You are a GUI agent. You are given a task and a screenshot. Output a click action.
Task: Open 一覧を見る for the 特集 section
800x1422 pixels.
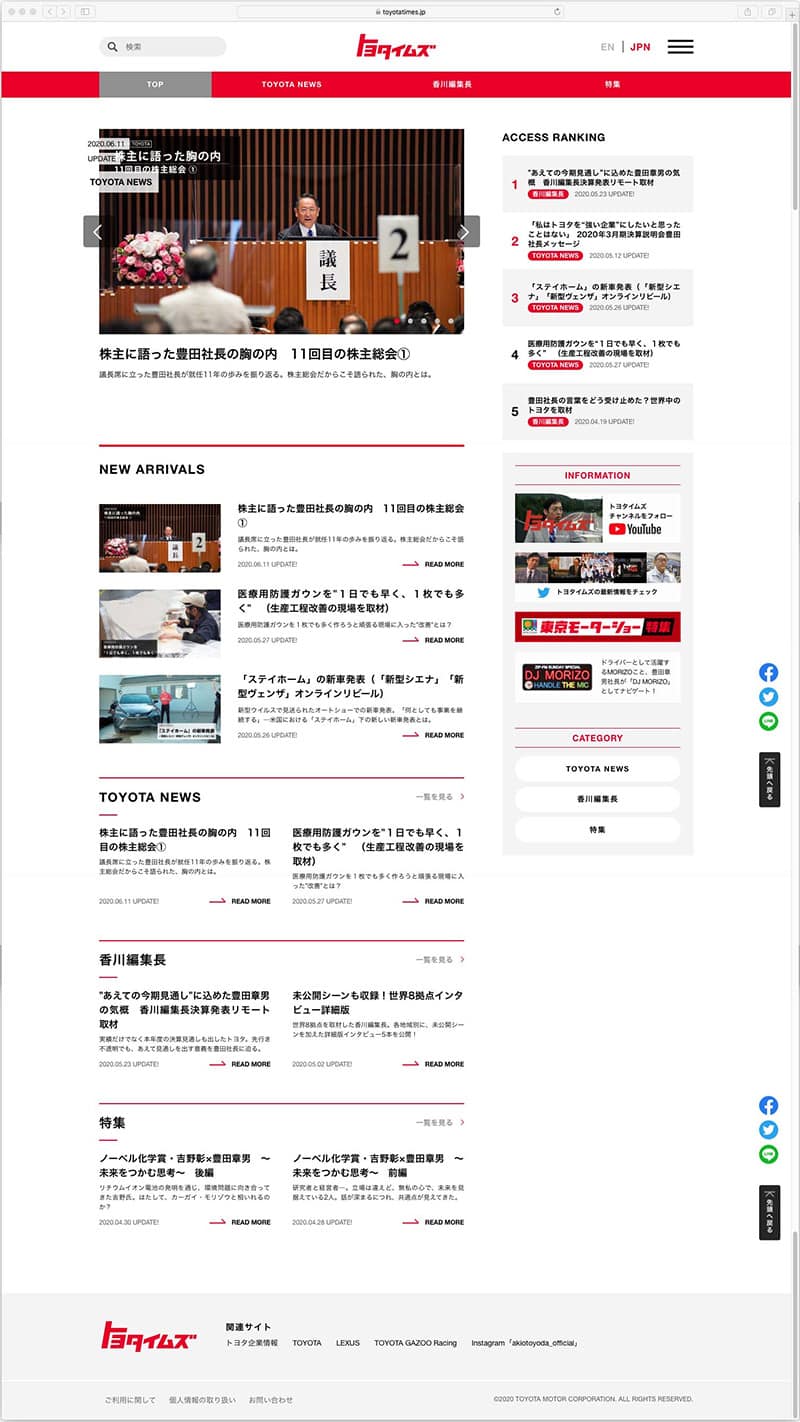[x=440, y=1123]
